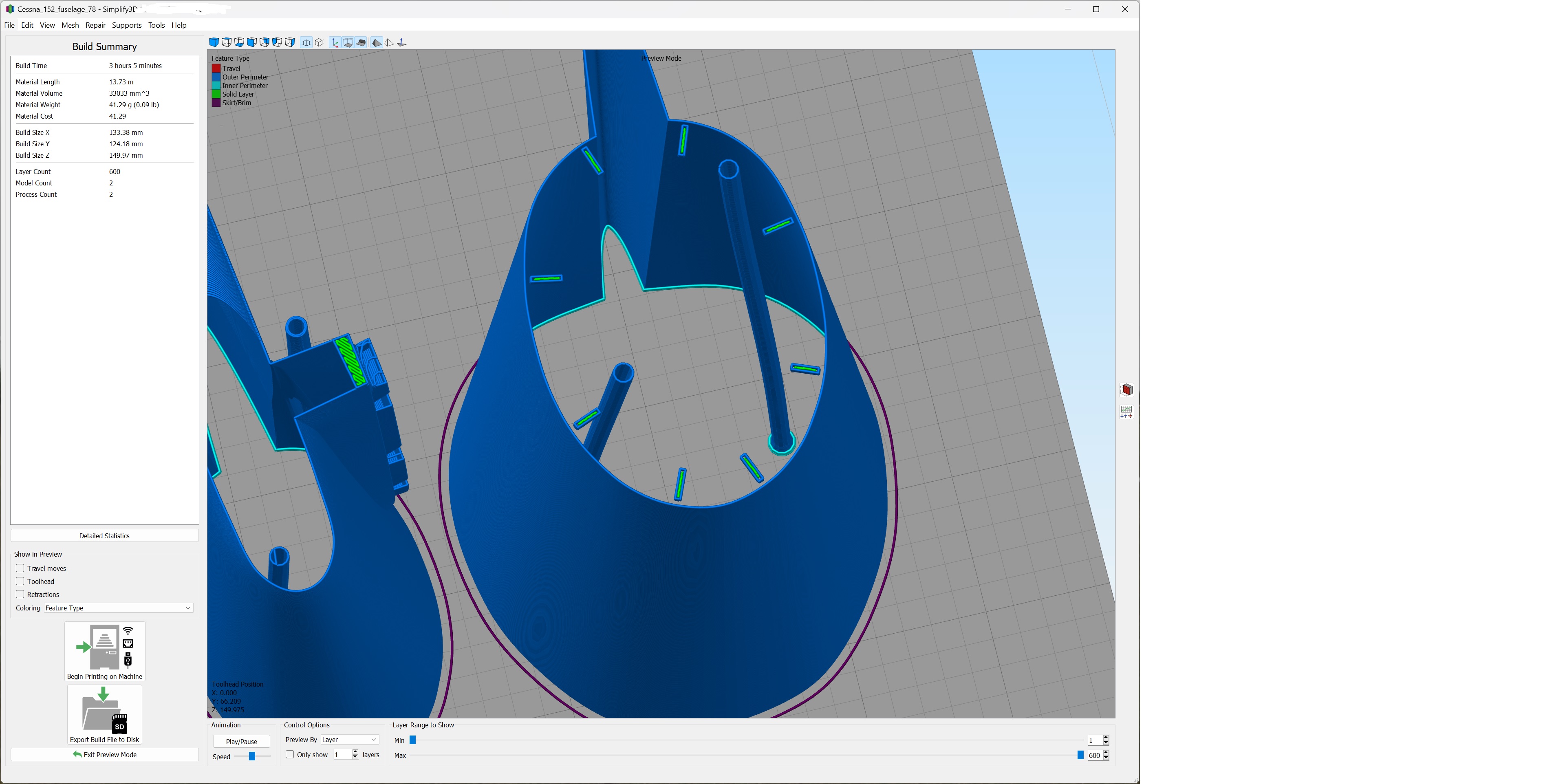Toggle the Toolhead checkbox
This screenshot has height=784, width=1565.
[20, 581]
